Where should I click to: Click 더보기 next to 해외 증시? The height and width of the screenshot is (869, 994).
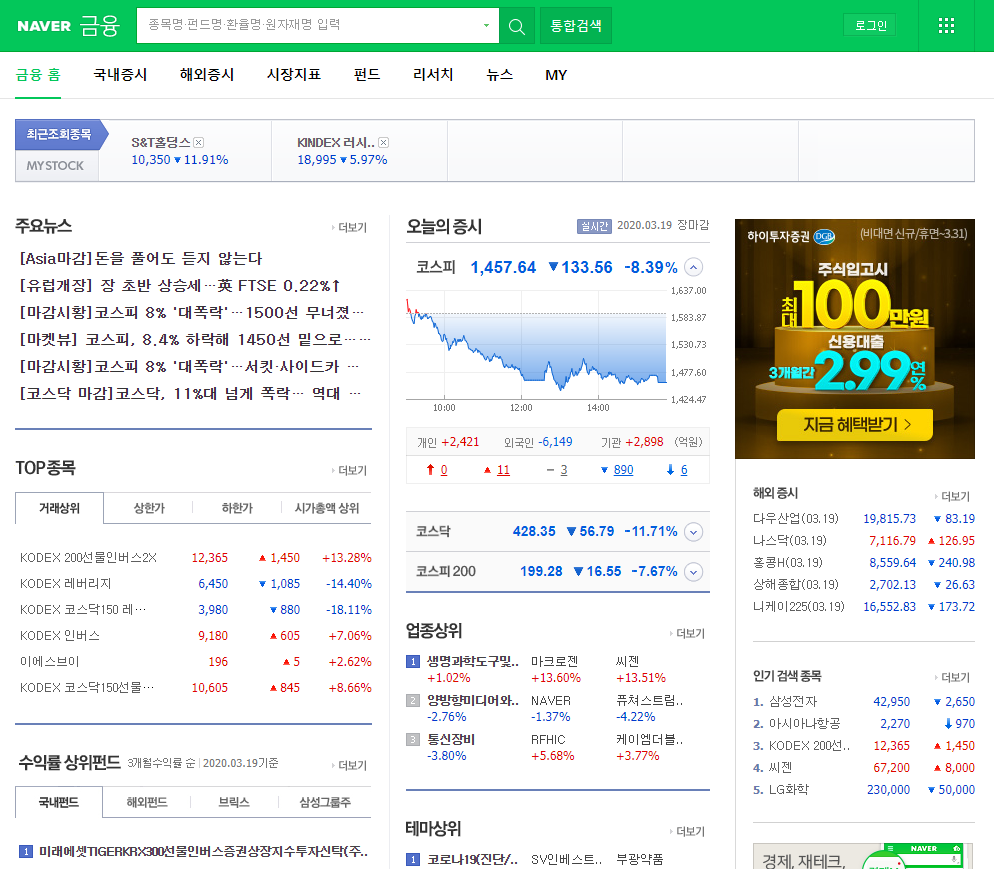click(953, 496)
